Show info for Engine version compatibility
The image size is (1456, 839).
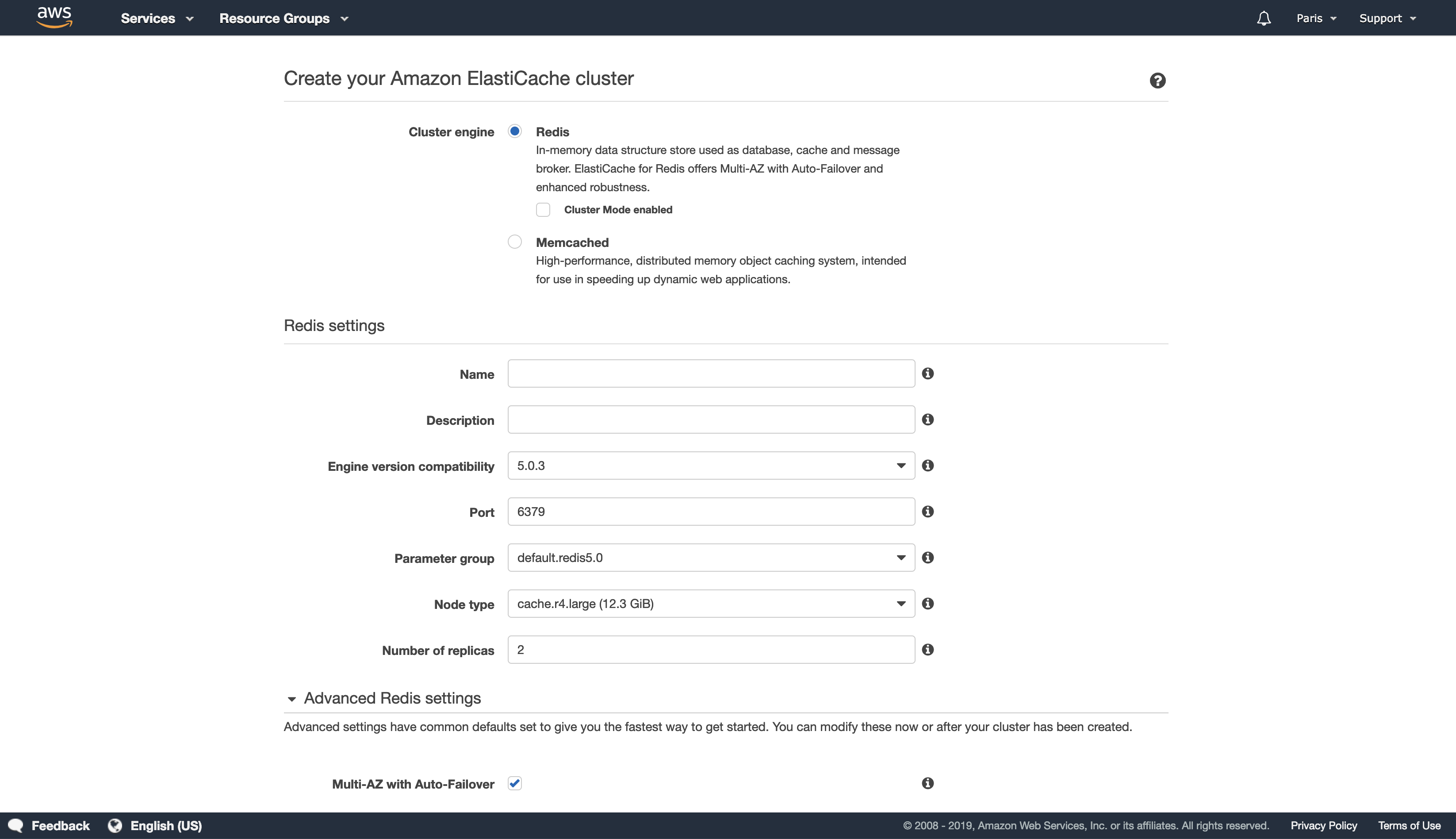tap(927, 466)
